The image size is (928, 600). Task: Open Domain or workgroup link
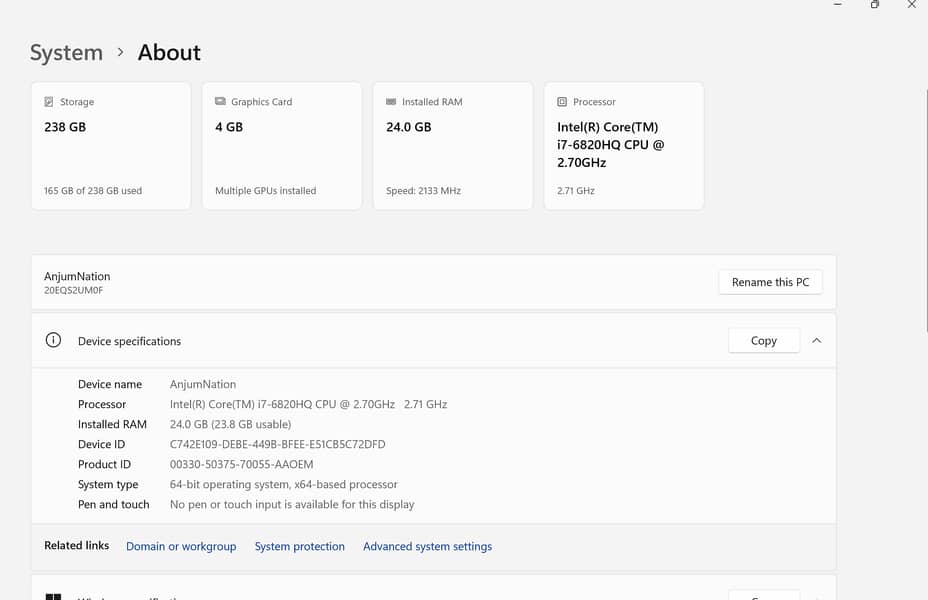click(181, 546)
